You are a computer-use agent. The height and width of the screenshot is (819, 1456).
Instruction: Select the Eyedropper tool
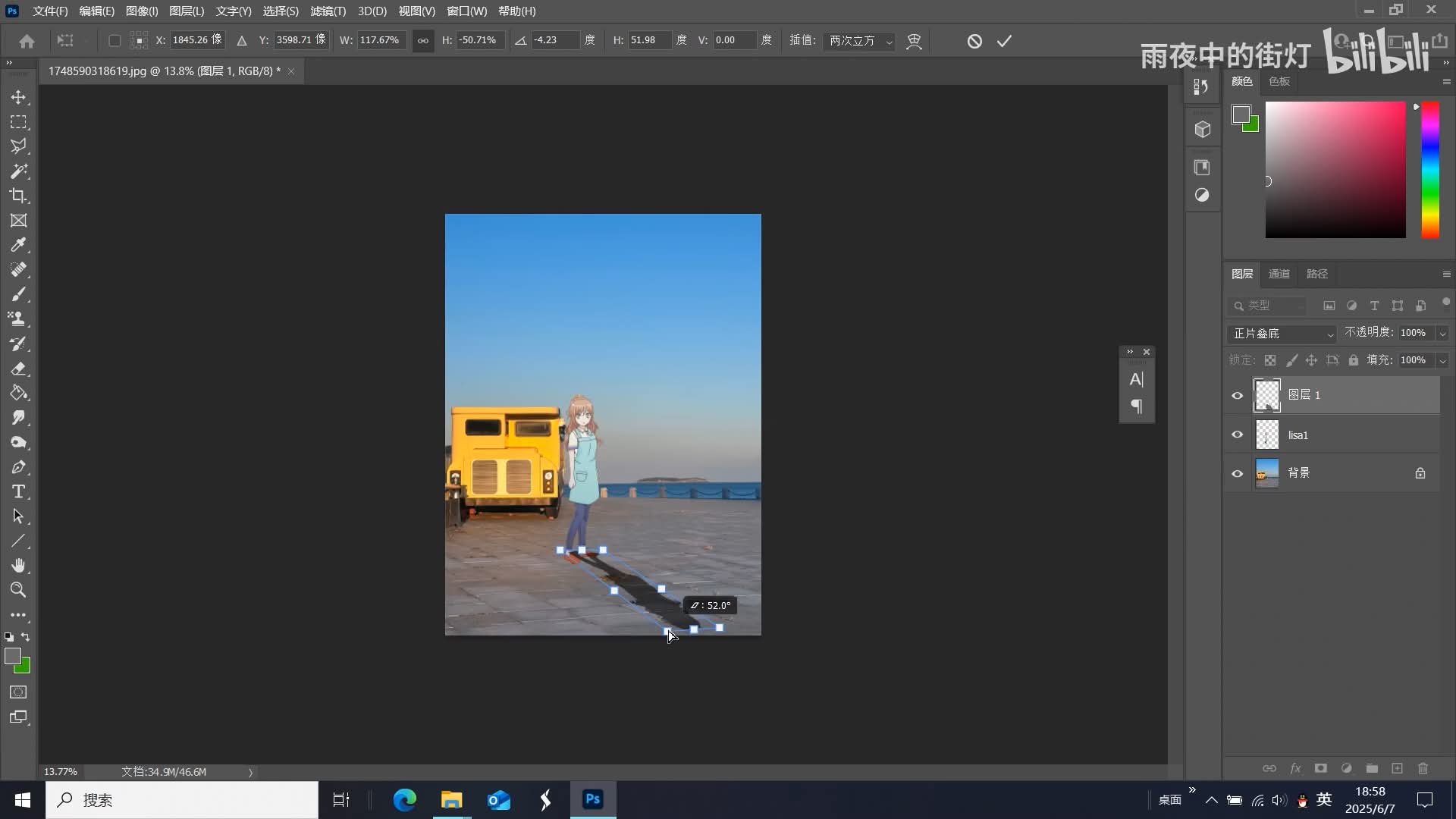click(x=18, y=245)
